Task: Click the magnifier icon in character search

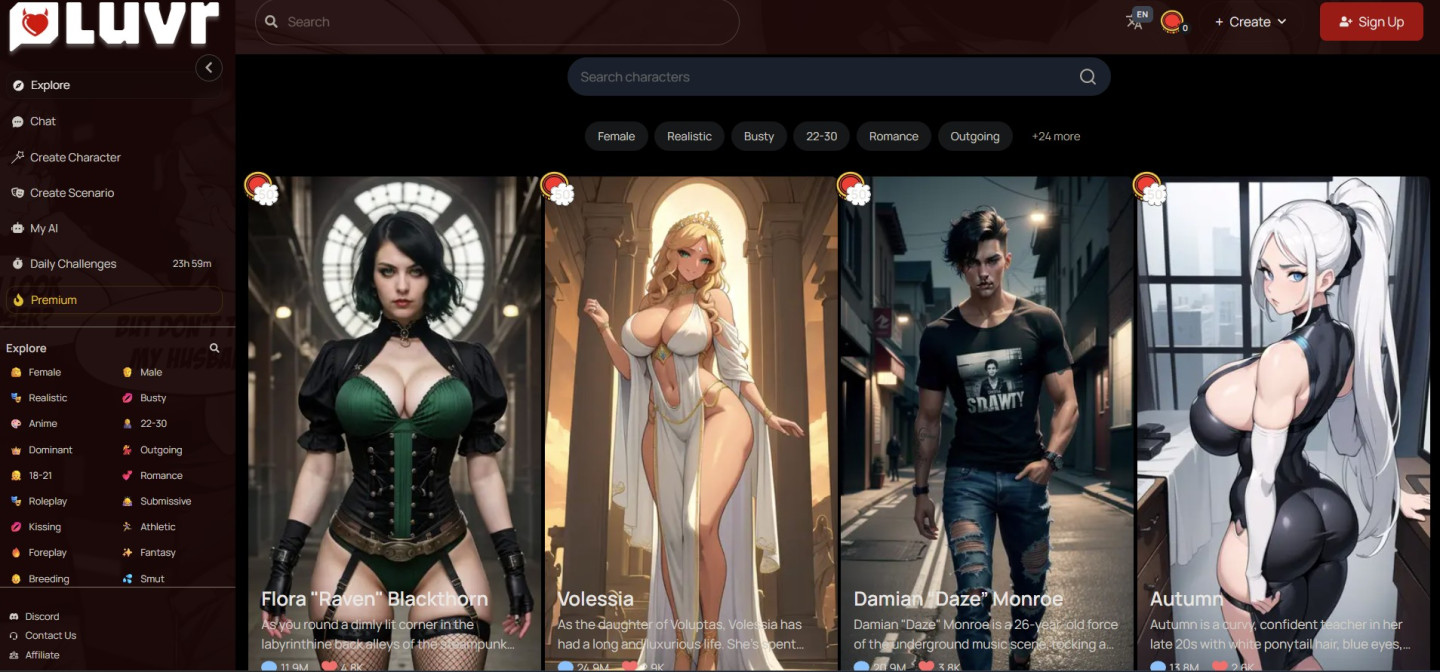Action: (x=1087, y=77)
